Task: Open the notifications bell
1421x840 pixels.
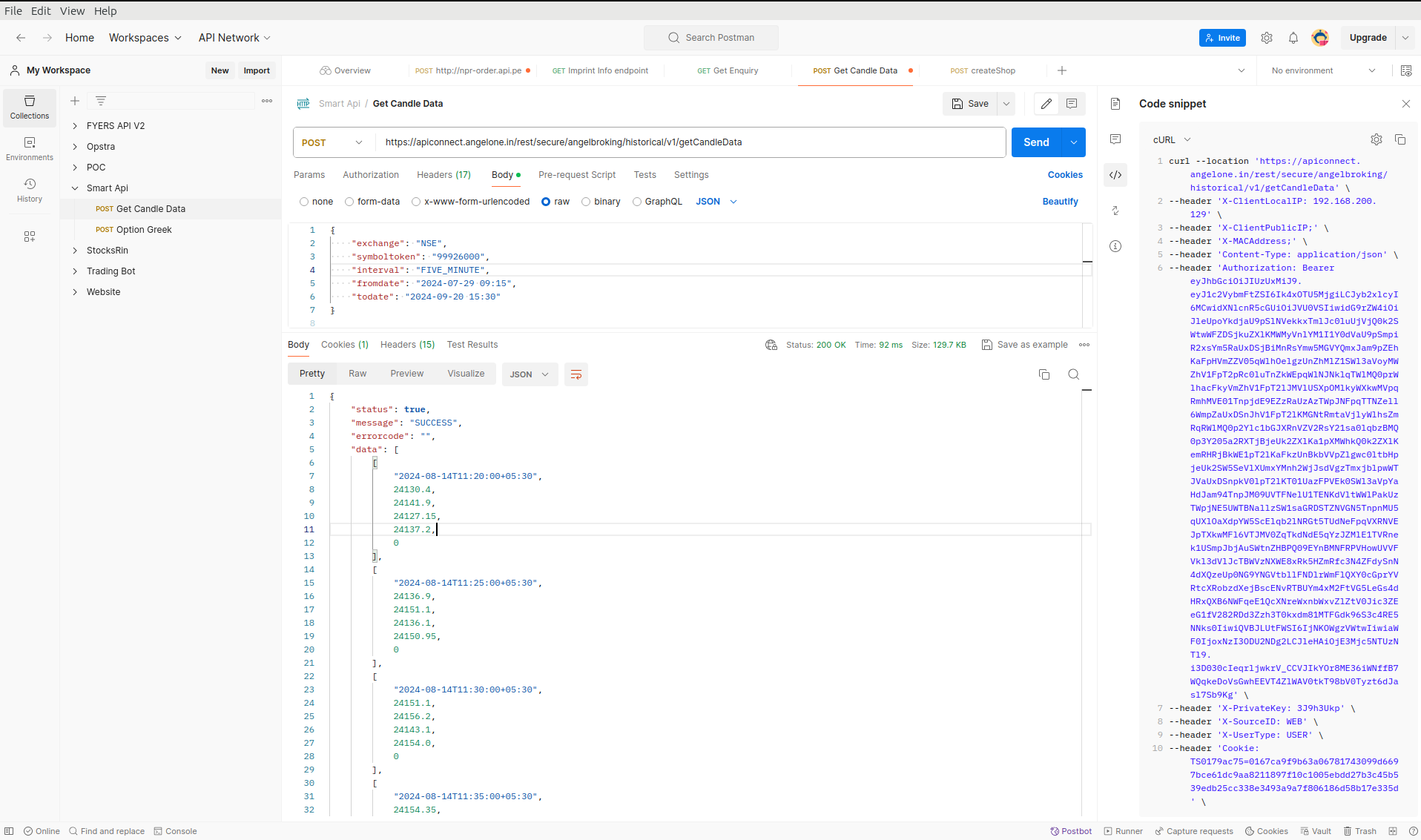Action: (x=1293, y=38)
